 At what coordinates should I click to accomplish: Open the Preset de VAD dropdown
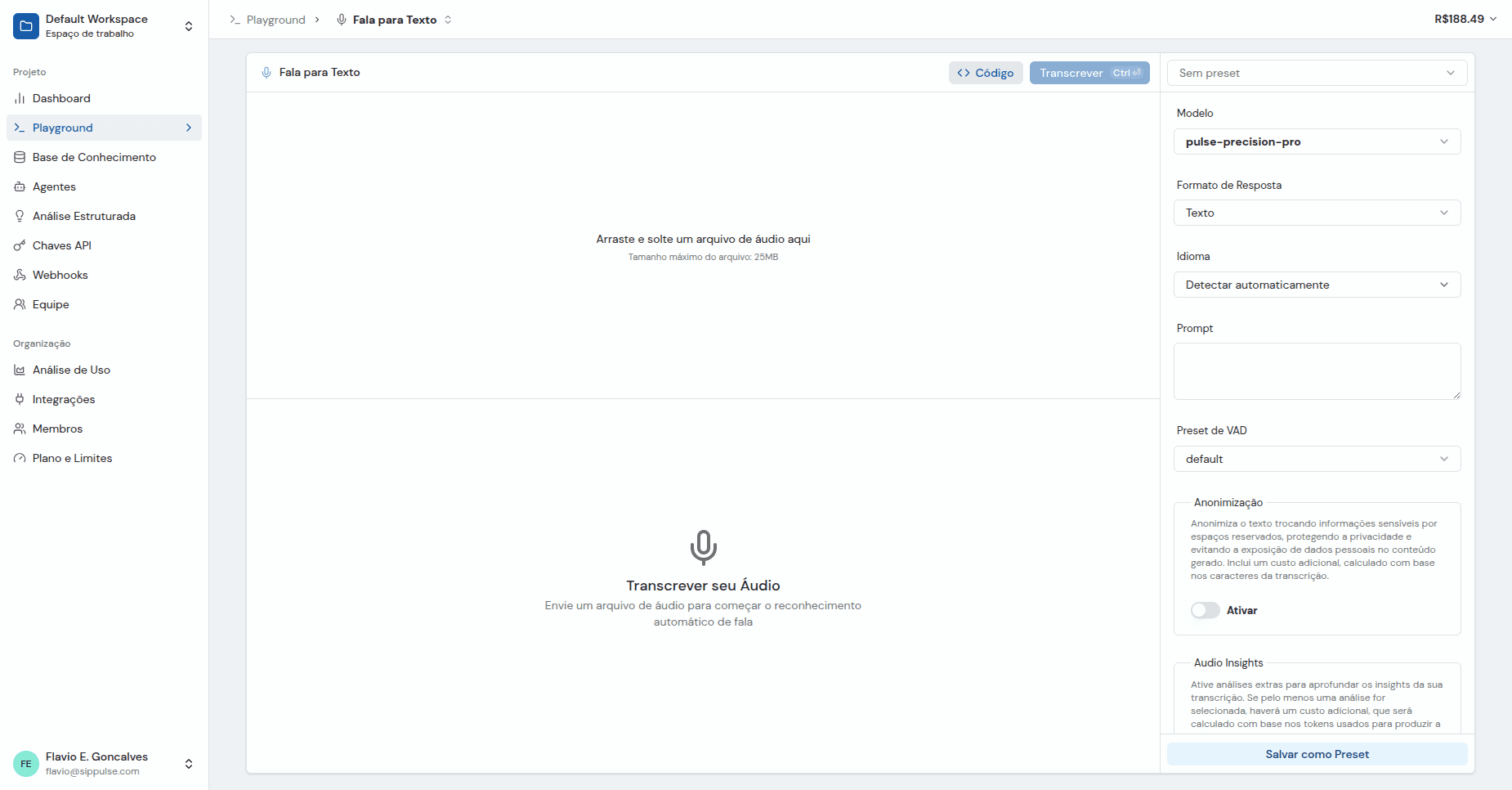(x=1317, y=459)
